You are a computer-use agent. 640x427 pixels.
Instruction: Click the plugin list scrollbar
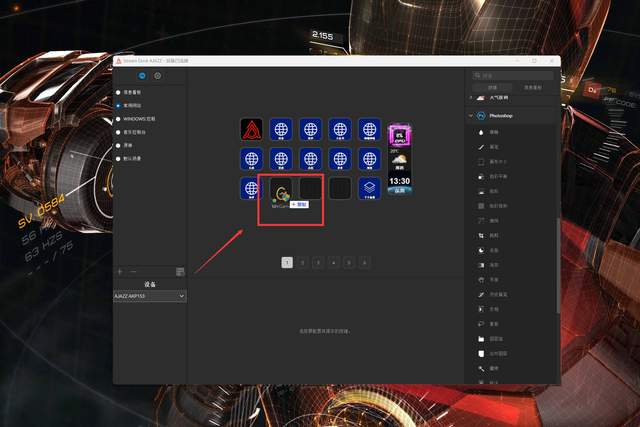[558, 266]
